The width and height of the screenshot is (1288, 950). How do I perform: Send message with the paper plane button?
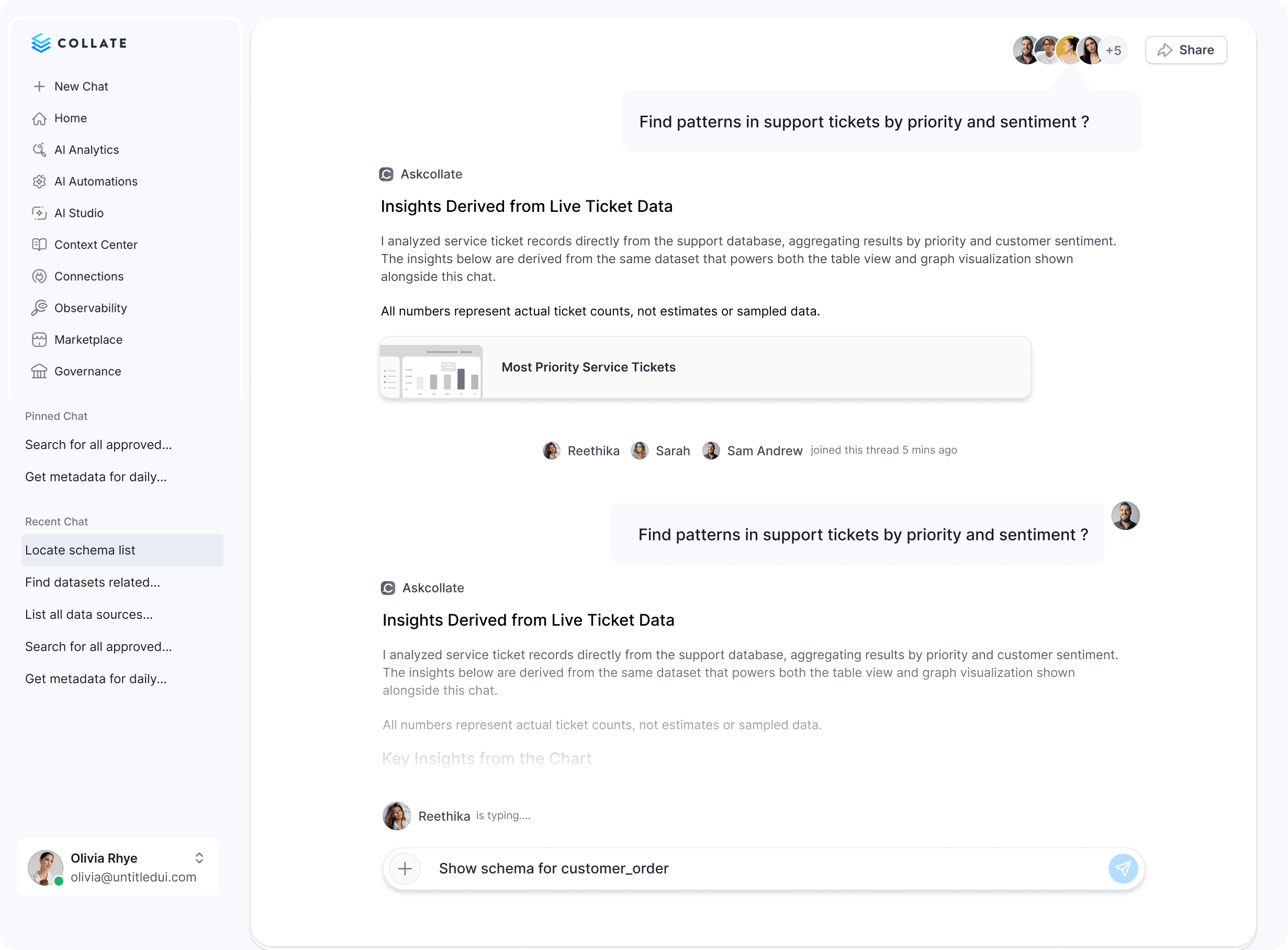[x=1123, y=868]
